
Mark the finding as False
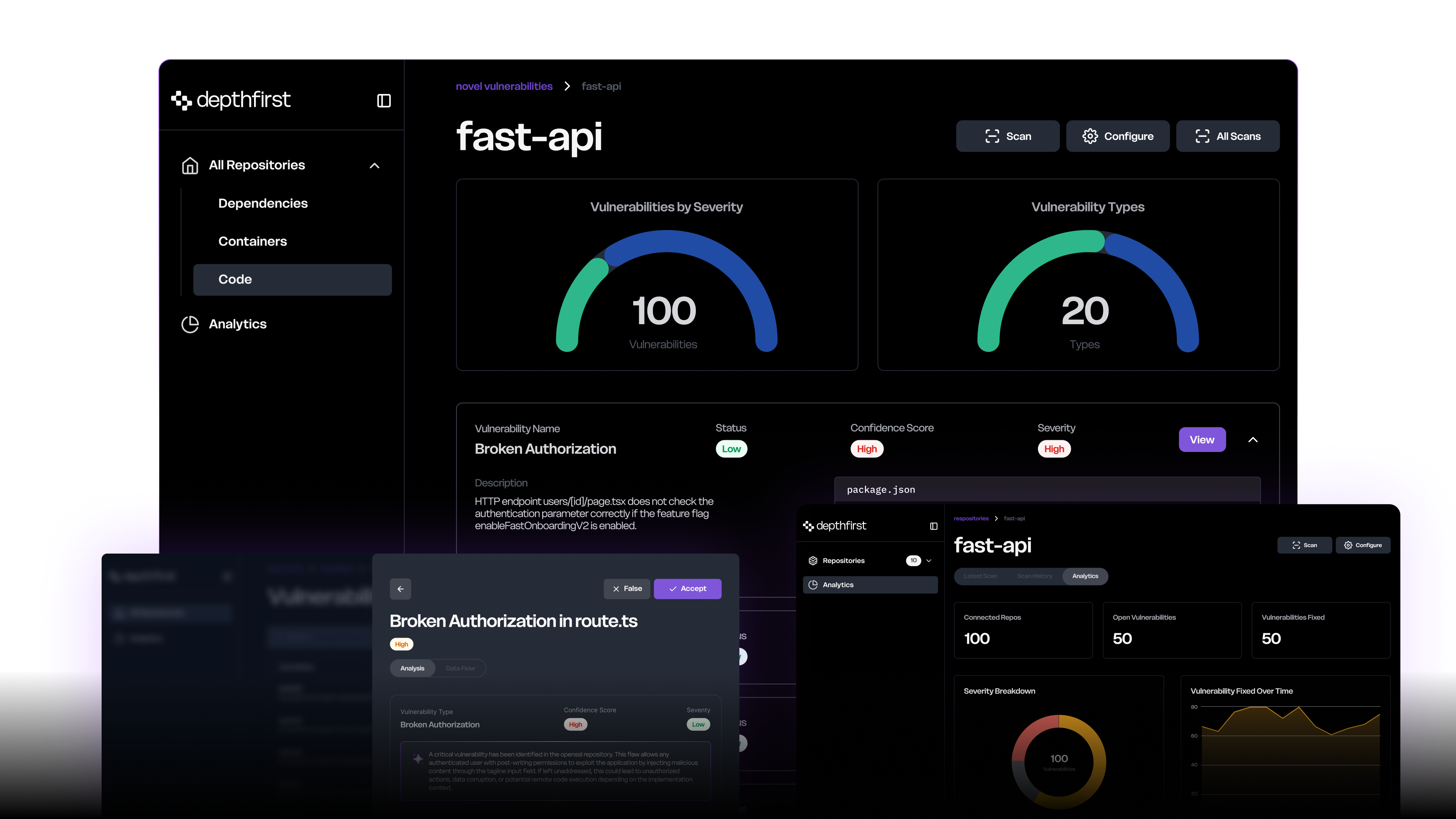627,588
